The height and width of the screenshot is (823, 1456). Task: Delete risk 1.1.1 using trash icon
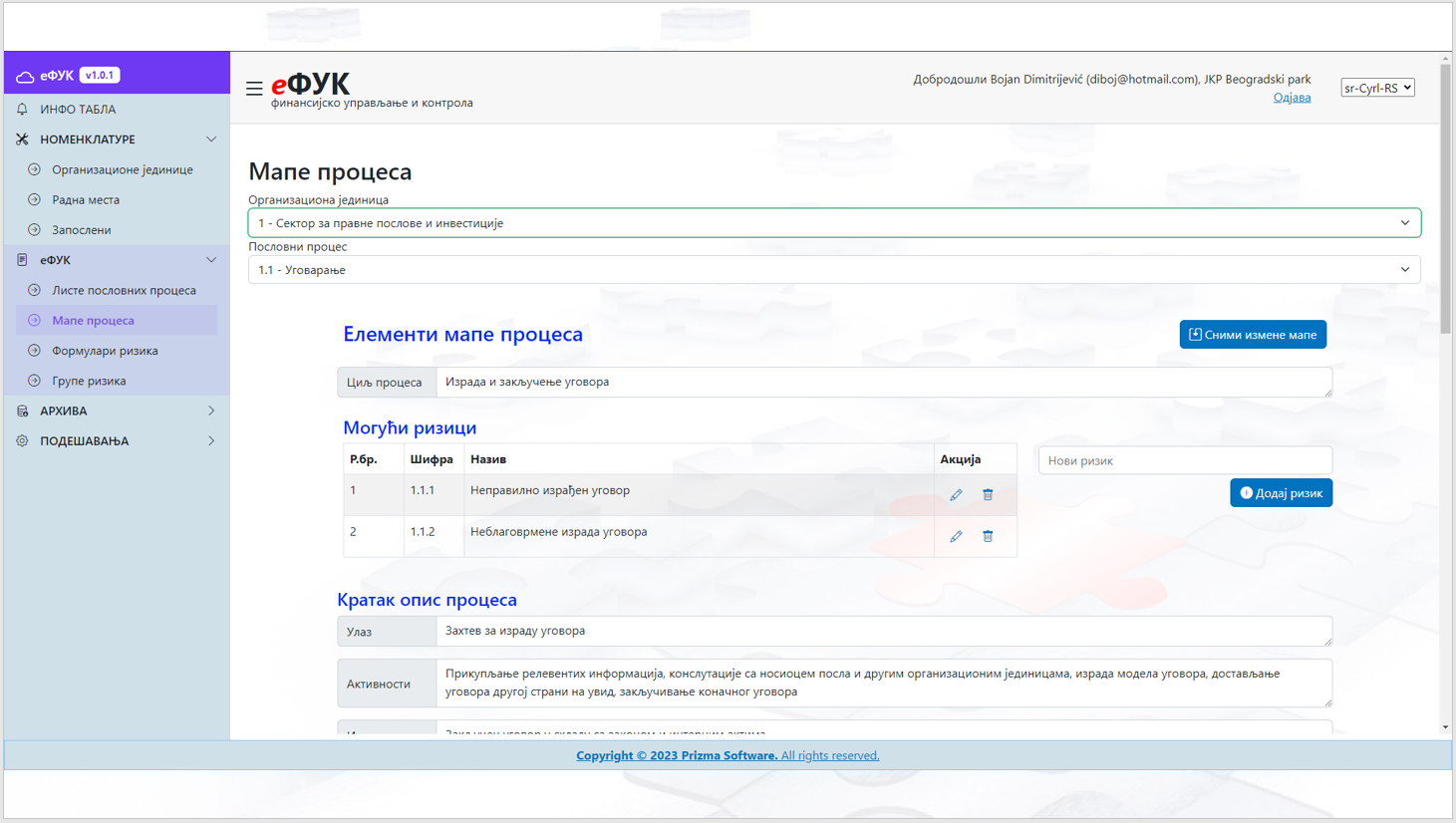pyautogui.click(x=988, y=495)
